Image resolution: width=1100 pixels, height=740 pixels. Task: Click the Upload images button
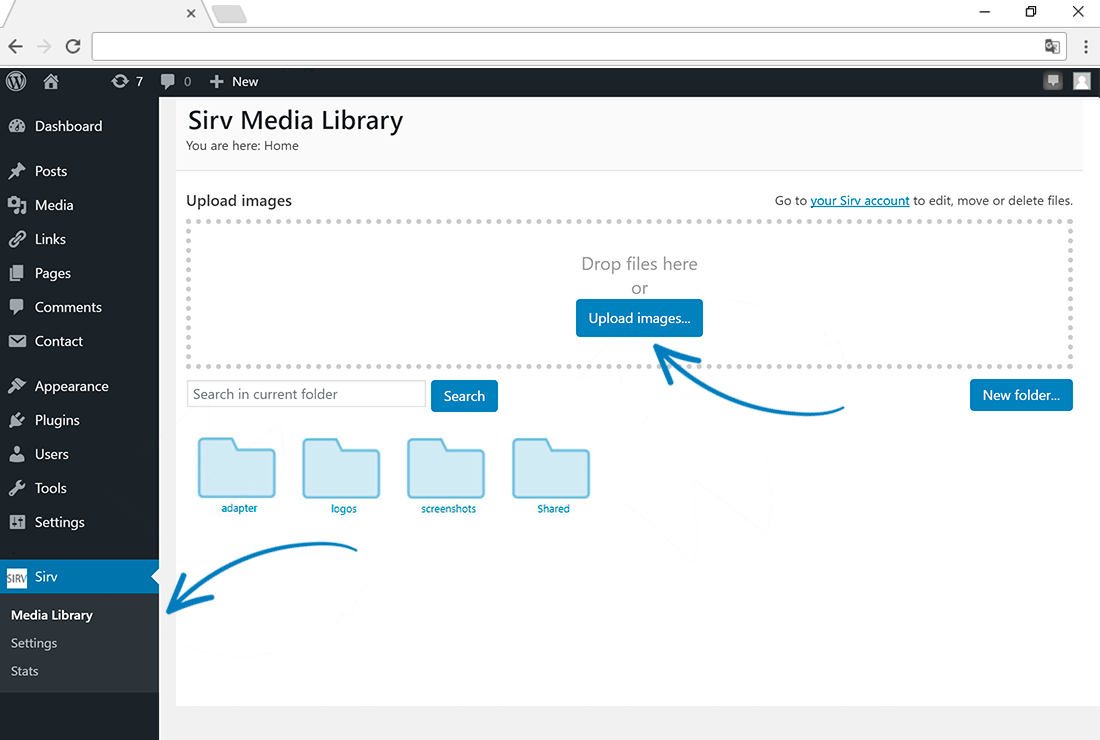[x=639, y=318]
